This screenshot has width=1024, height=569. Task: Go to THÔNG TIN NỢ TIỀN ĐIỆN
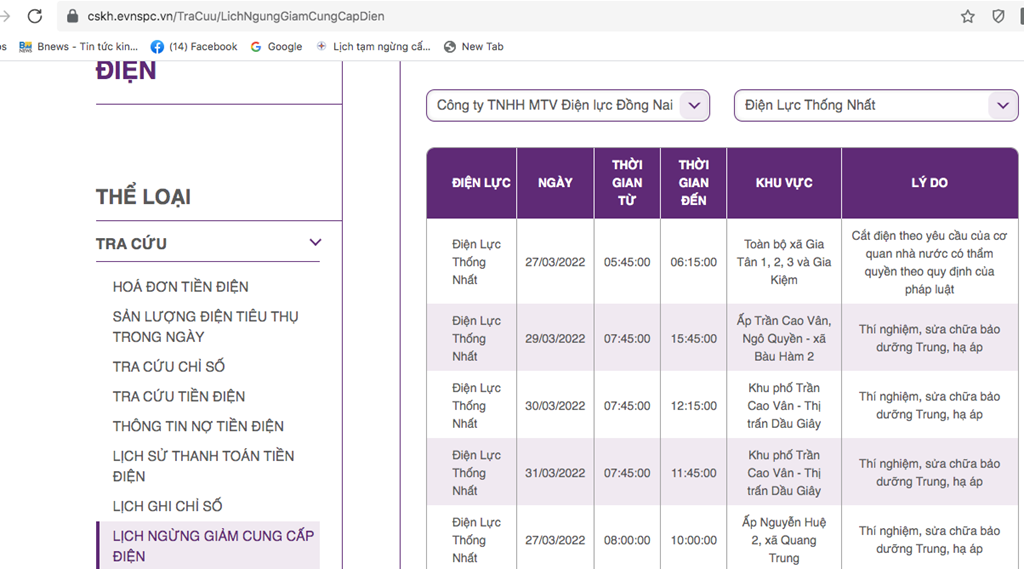198,426
